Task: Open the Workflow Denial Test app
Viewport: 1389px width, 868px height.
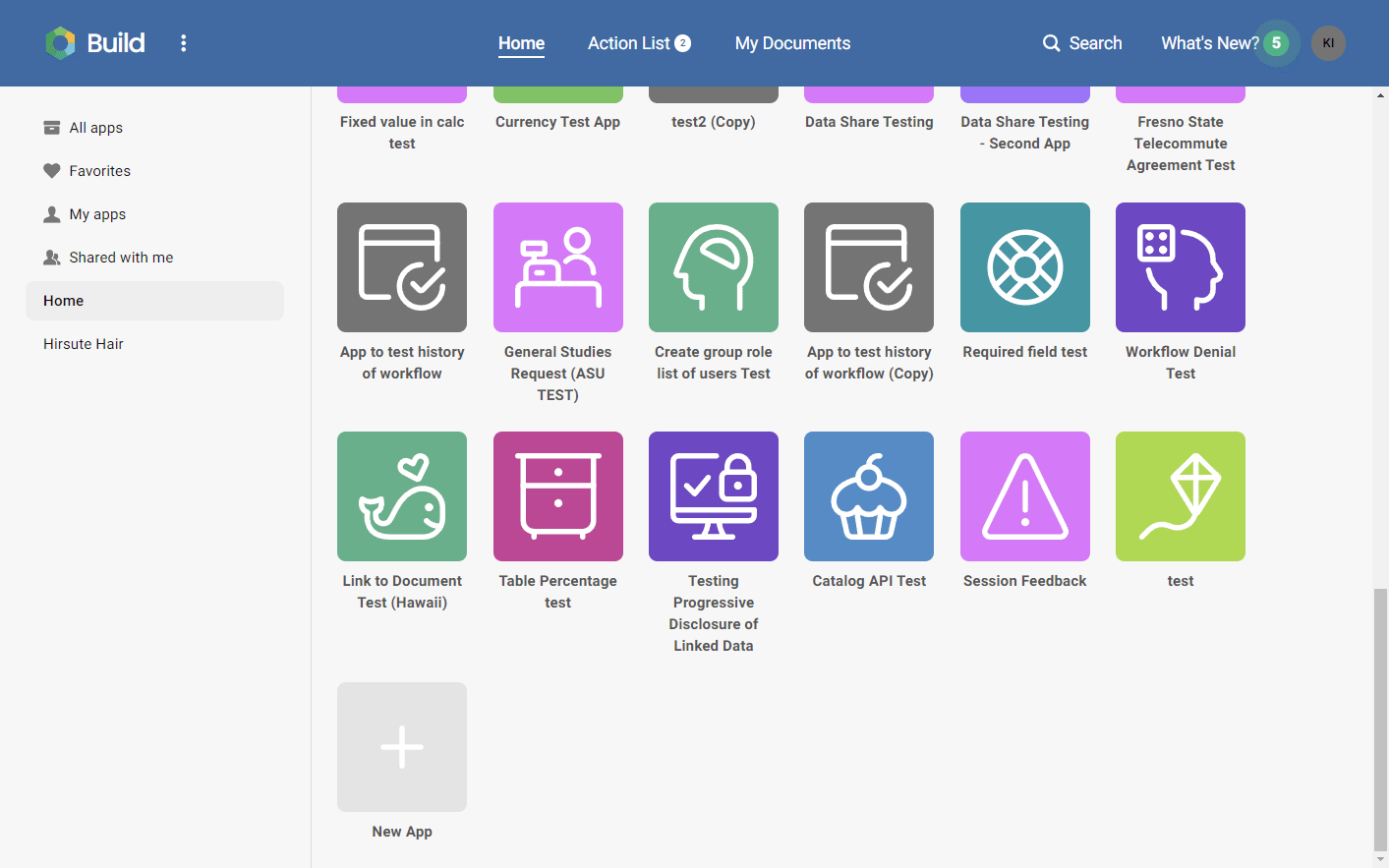Action: click(1180, 266)
